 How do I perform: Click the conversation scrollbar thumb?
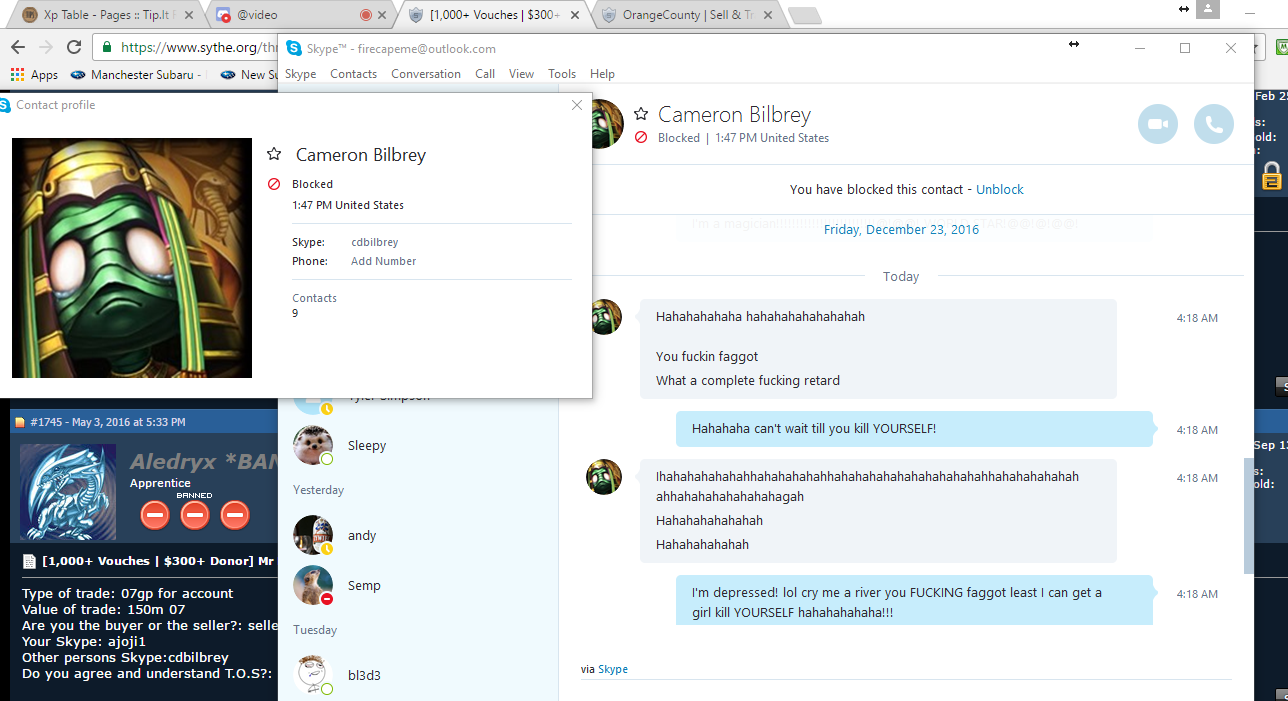(x=1248, y=516)
